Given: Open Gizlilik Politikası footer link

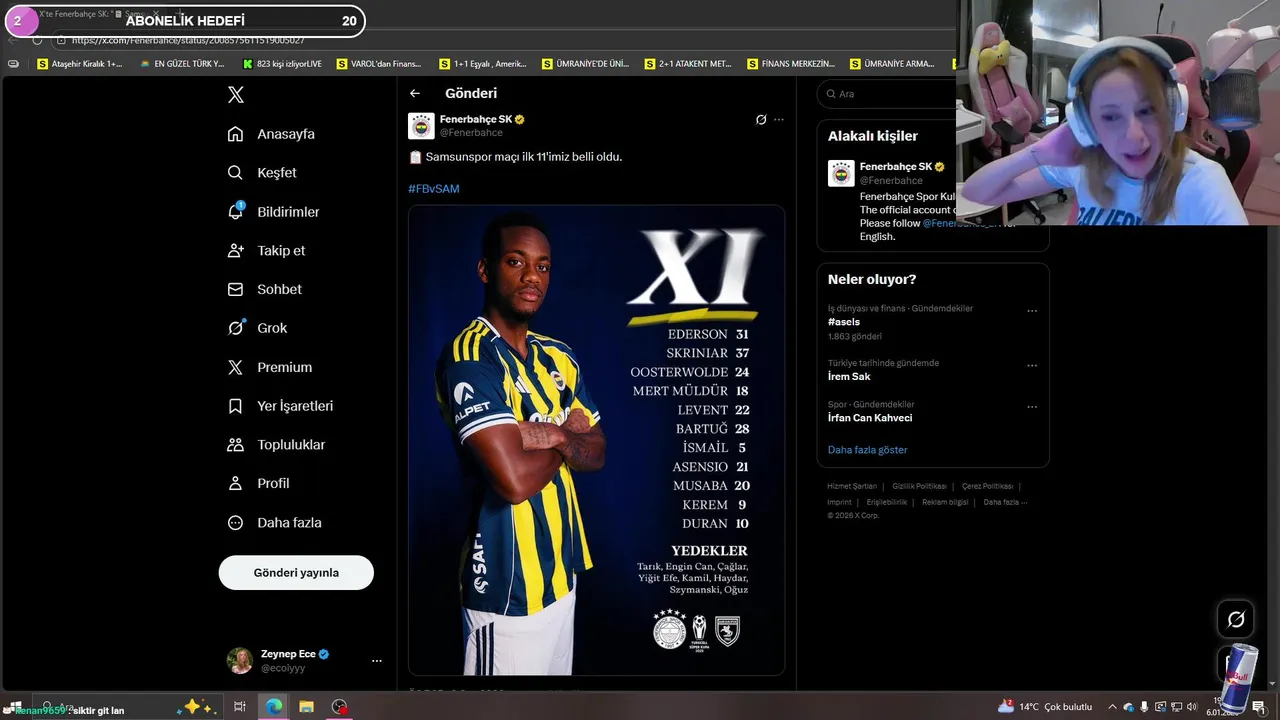Looking at the screenshot, I should 919,486.
